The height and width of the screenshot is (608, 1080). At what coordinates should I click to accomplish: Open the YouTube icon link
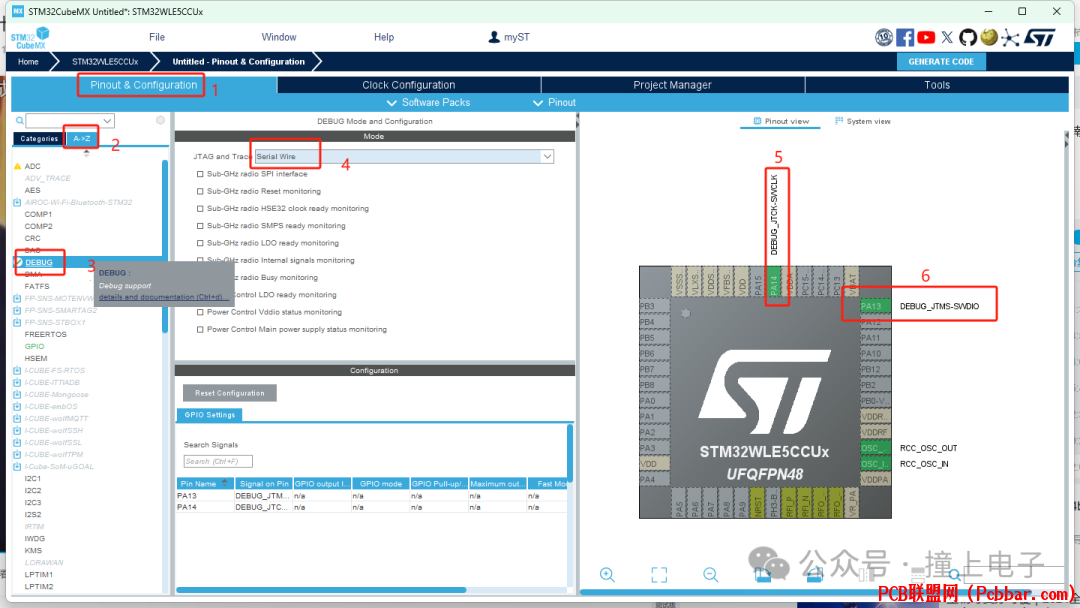[x=926, y=37]
